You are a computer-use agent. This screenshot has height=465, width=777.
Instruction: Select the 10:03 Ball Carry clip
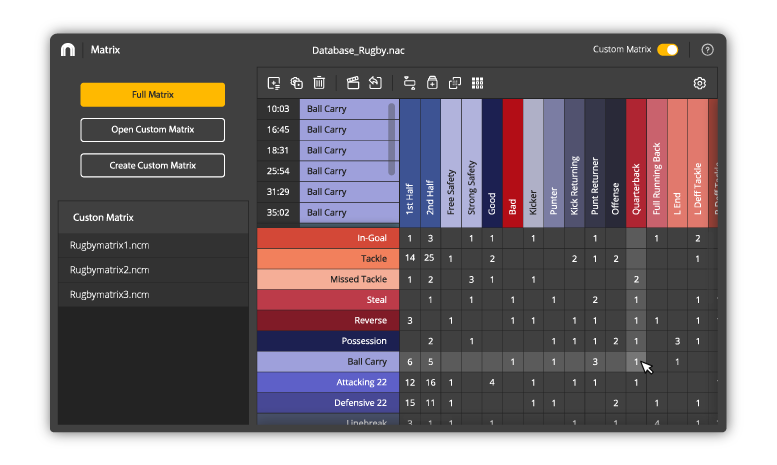pyautogui.click(x=340, y=109)
